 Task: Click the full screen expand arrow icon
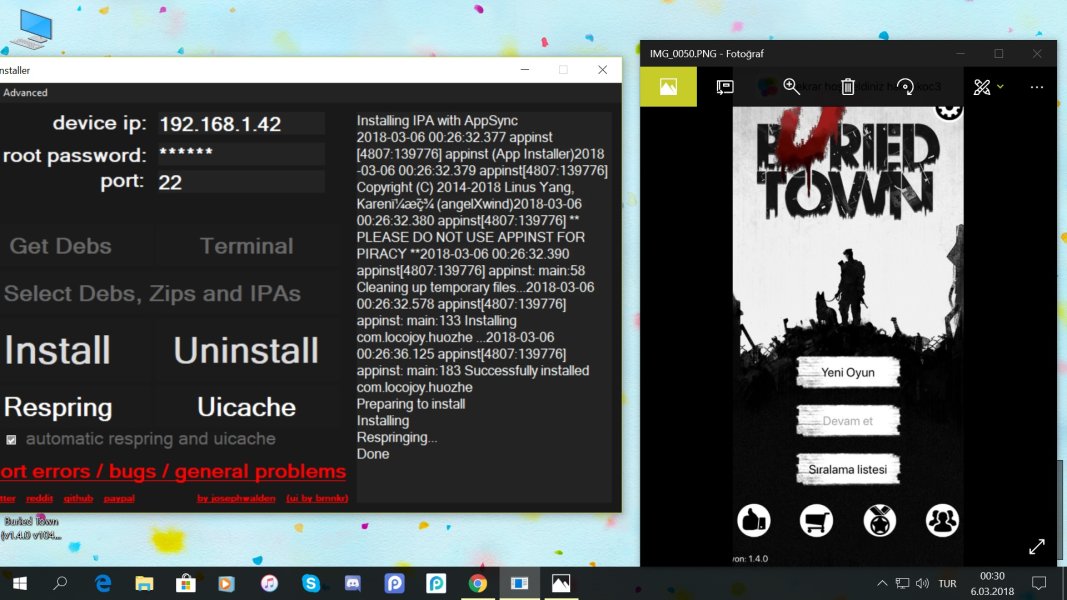tap(1037, 546)
